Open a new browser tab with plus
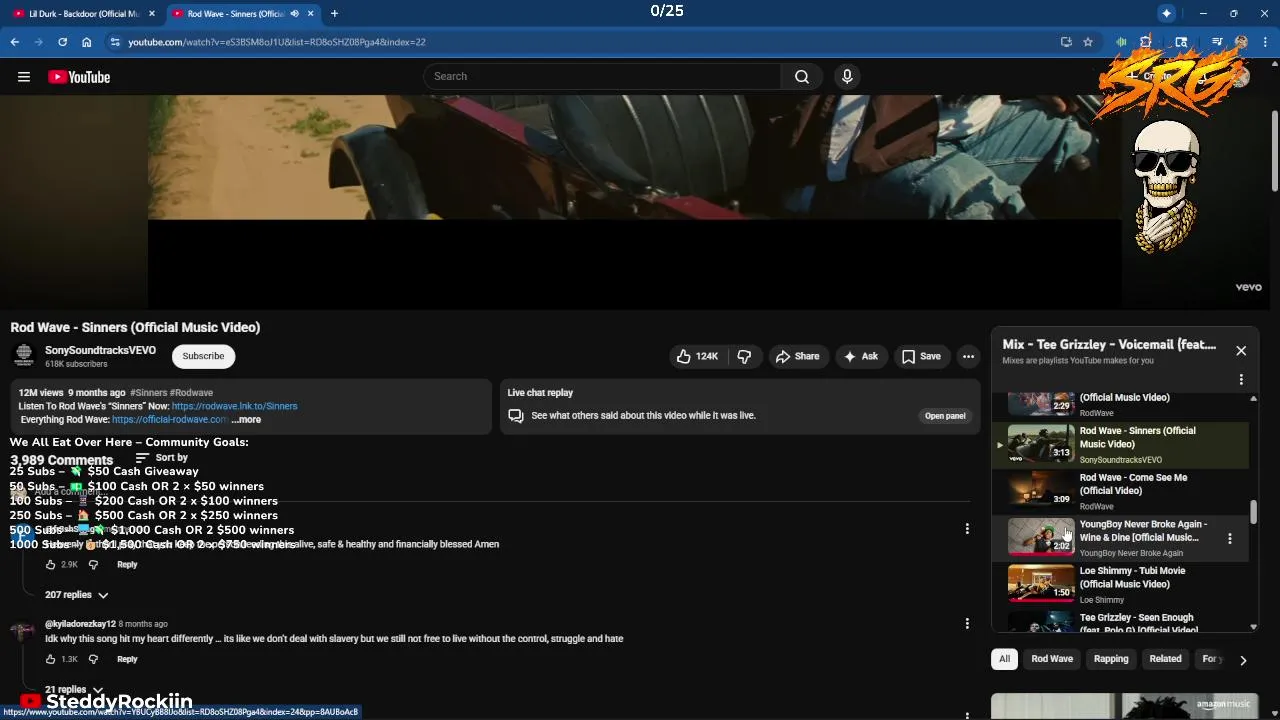This screenshot has height=720, width=1280. (334, 13)
